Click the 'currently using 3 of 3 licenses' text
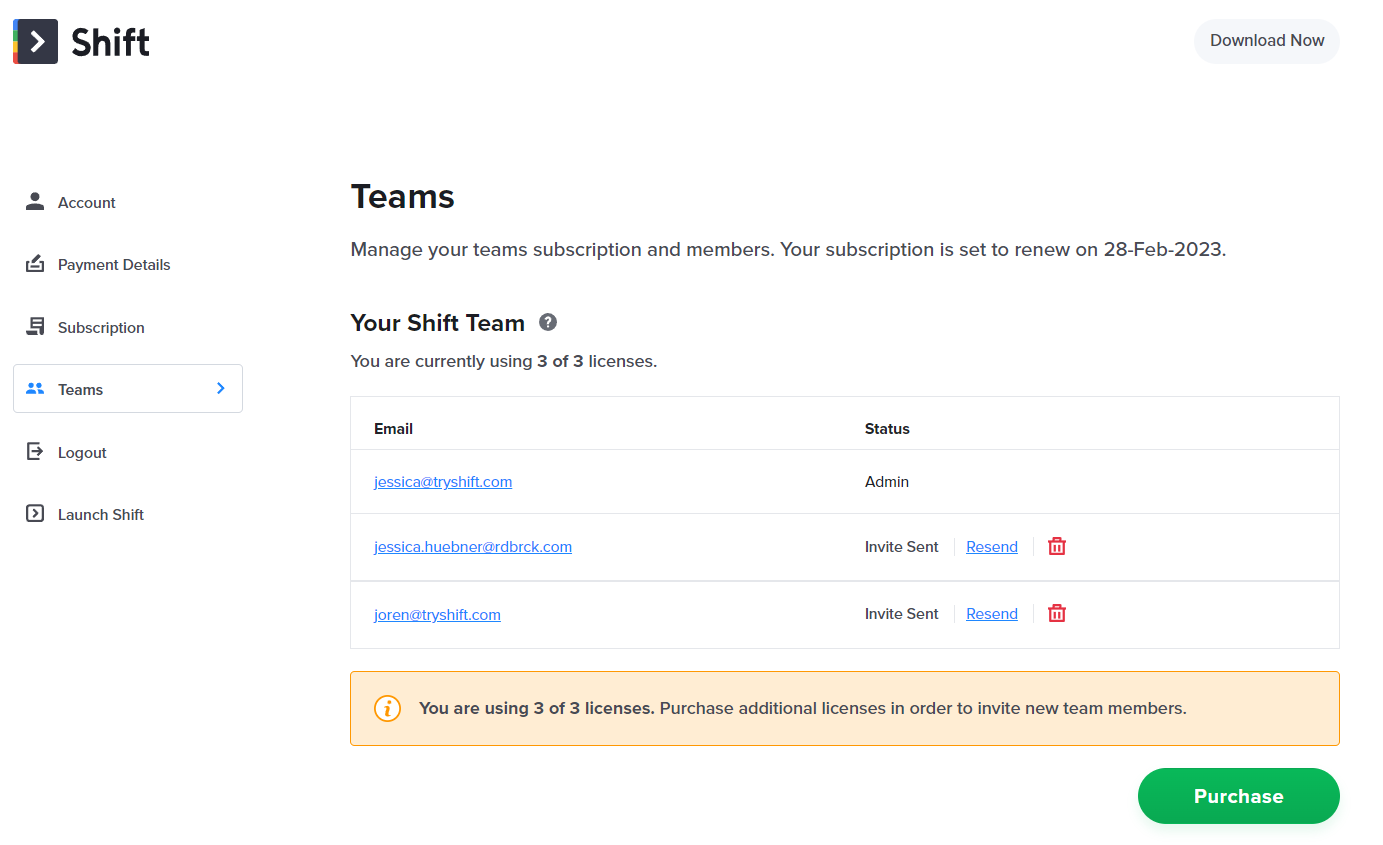This screenshot has height=845, width=1383. tap(504, 361)
